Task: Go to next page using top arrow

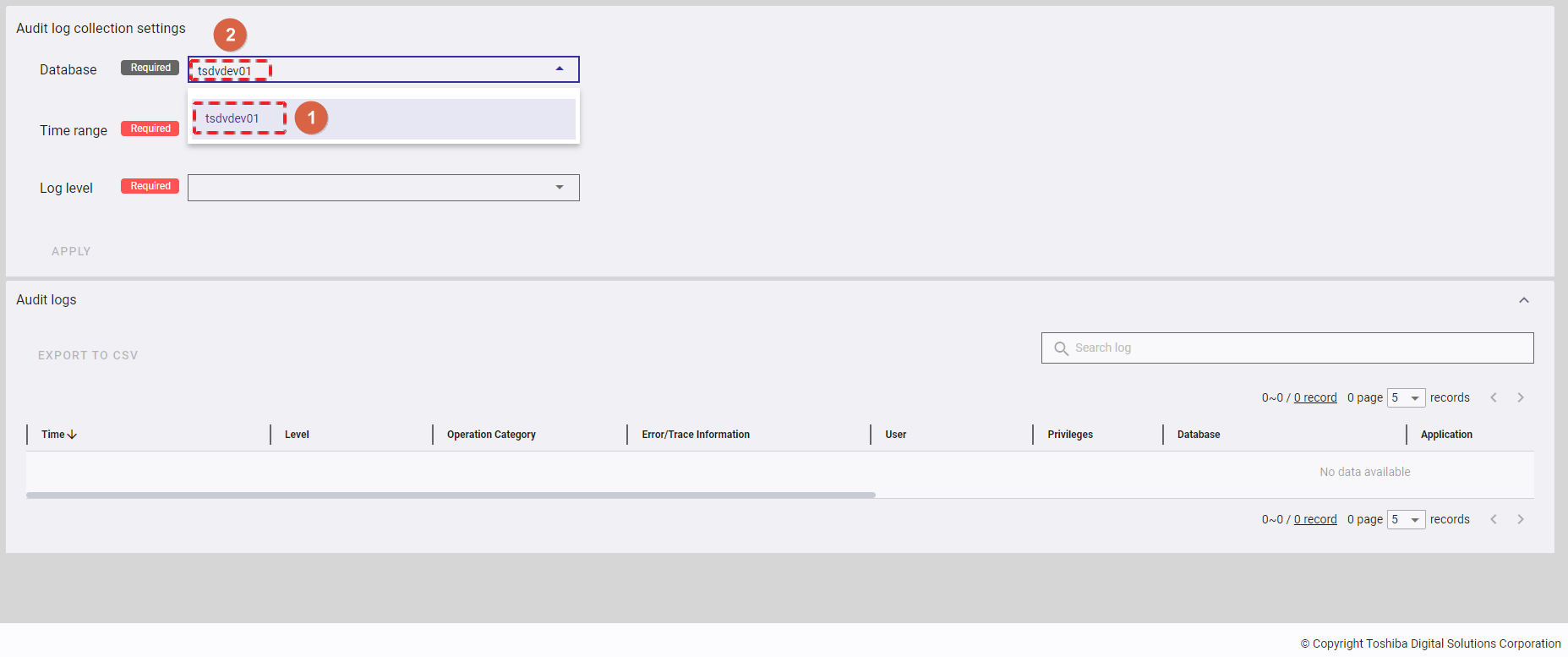Action: (x=1520, y=397)
